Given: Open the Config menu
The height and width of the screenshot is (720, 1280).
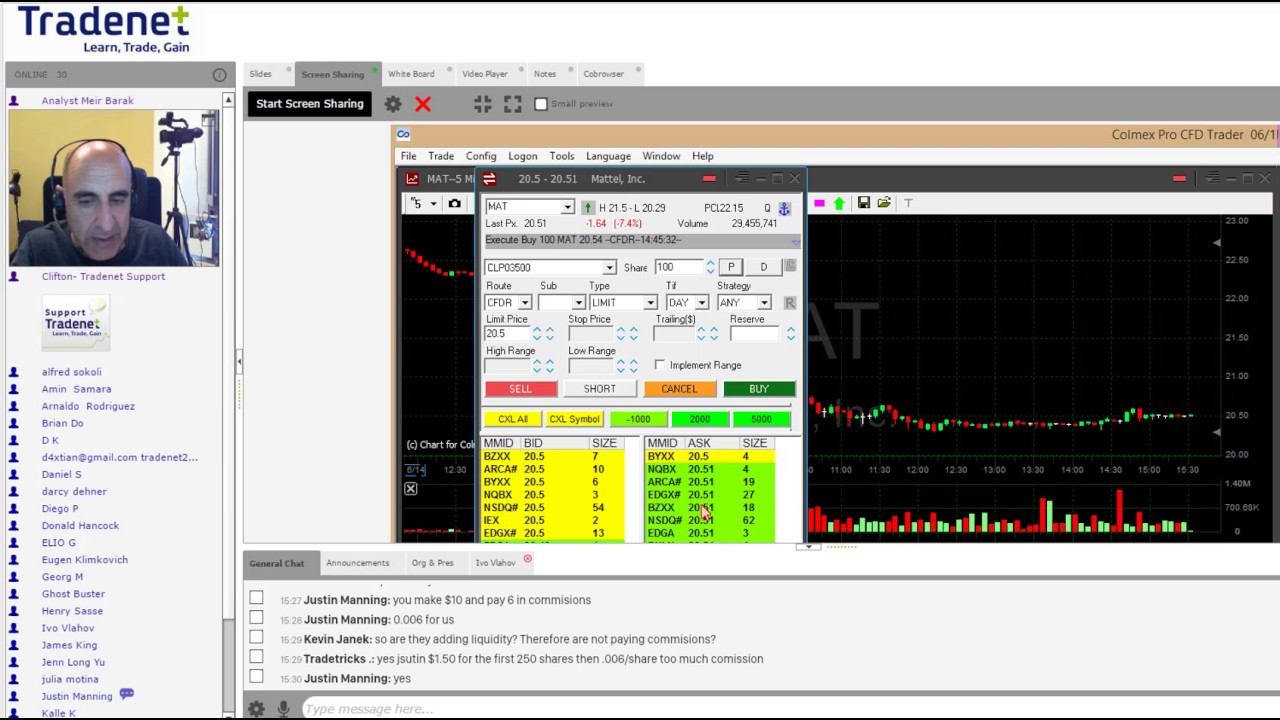Looking at the screenshot, I should pos(481,156).
